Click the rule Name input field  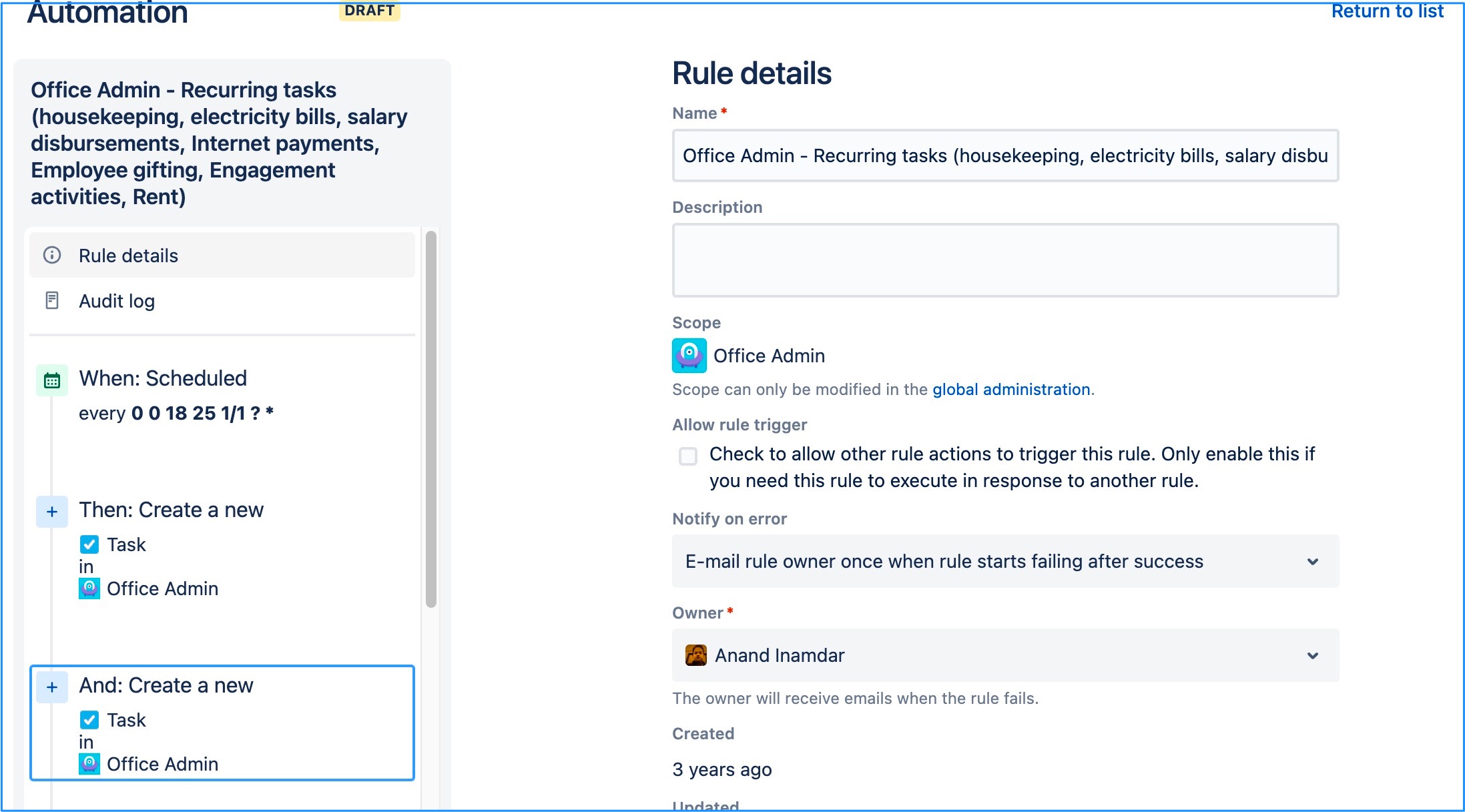(1005, 155)
